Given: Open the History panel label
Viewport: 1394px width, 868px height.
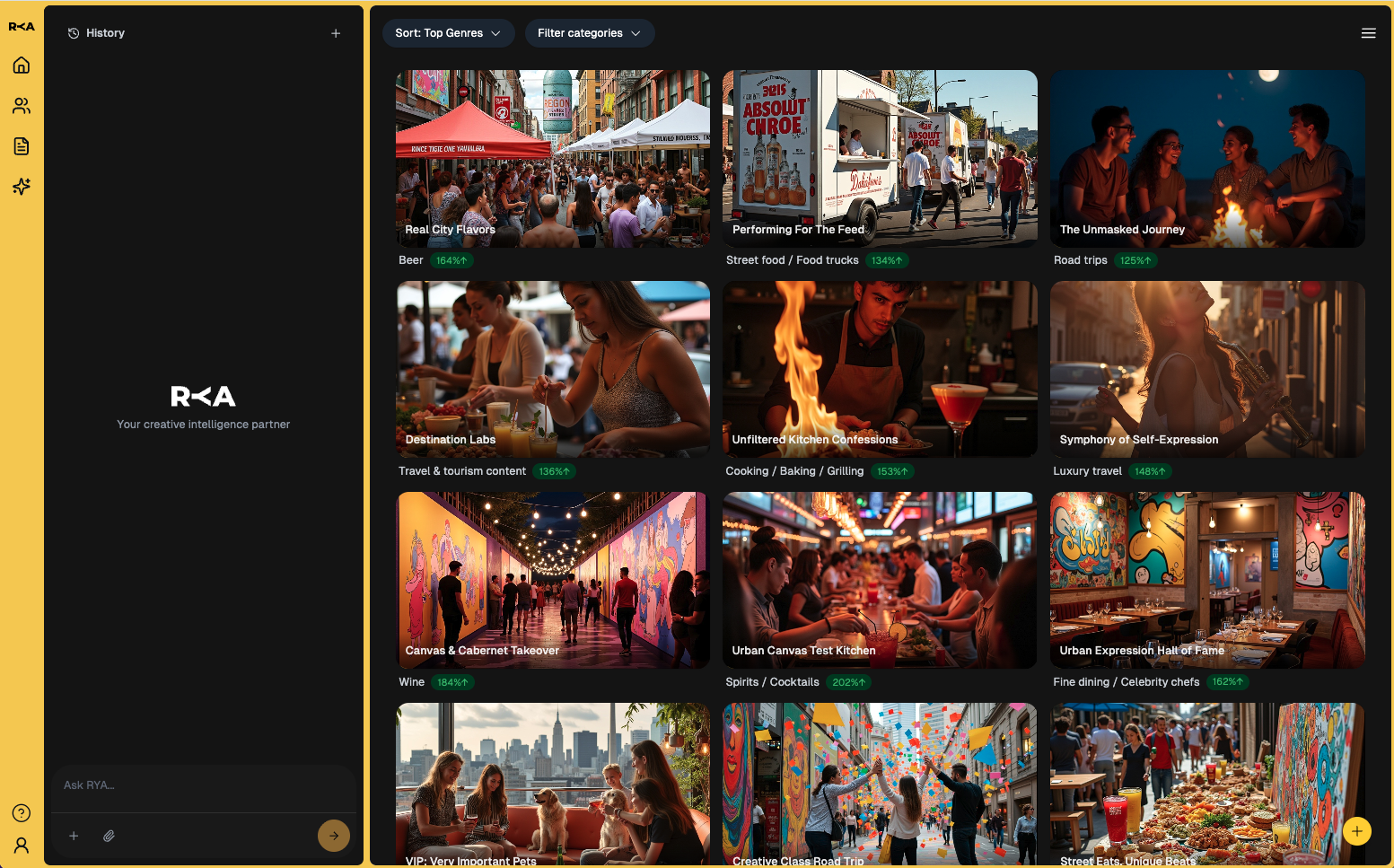Looking at the screenshot, I should [x=105, y=33].
